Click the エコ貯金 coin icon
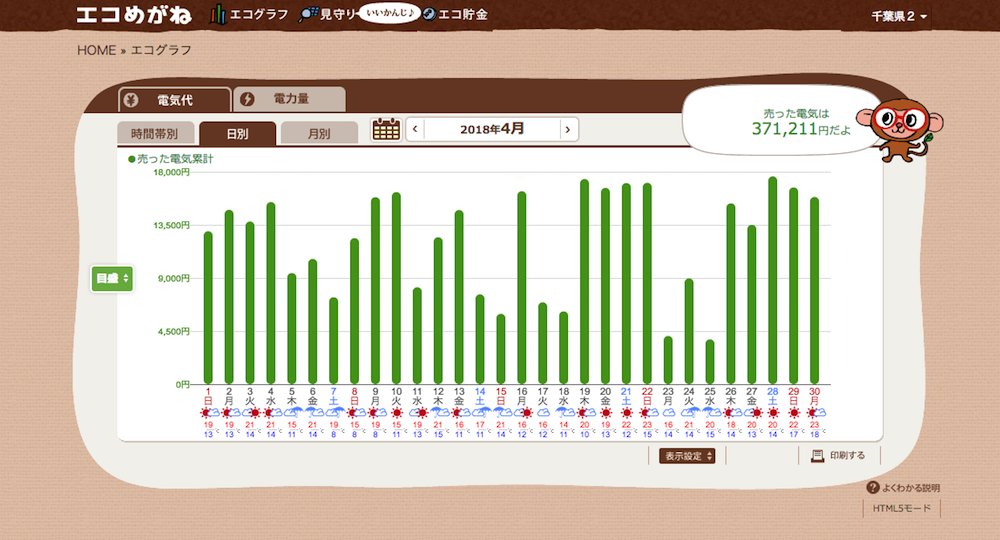This screenshot has width=1000, height=540. (x=429, y=14)
